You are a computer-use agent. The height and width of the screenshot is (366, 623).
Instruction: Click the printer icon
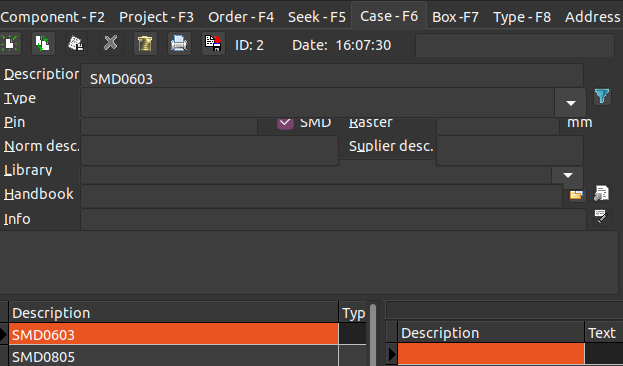179,43
